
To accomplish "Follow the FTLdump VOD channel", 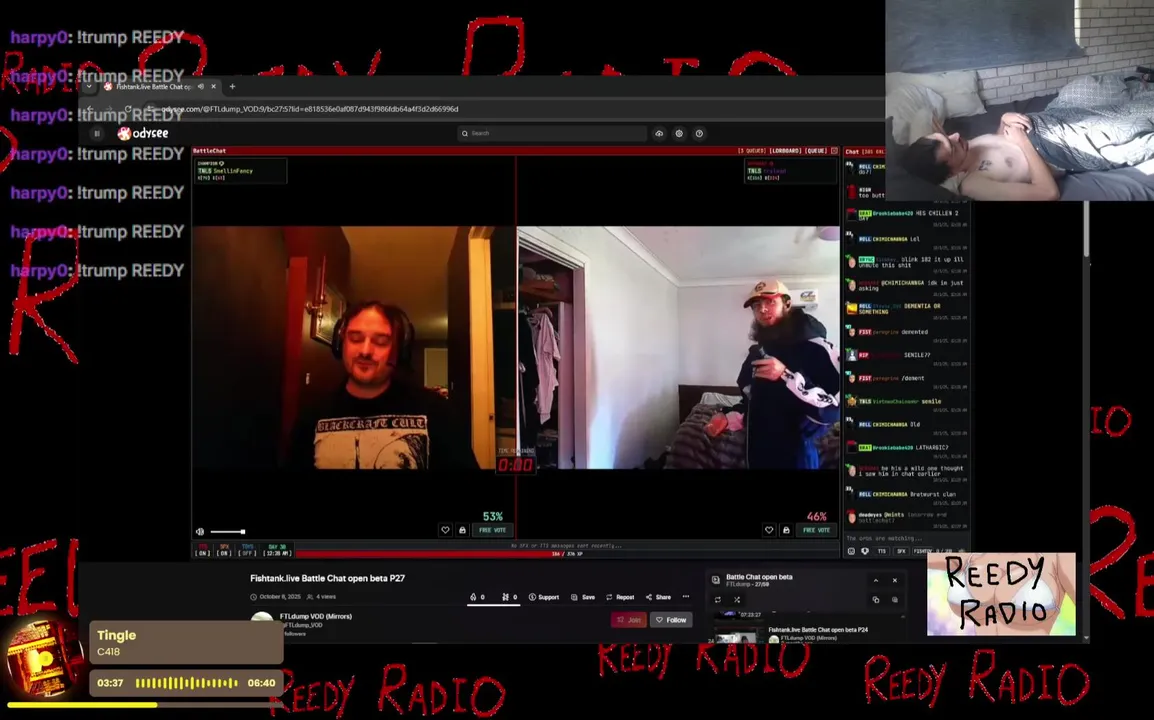I will point(671,620).
